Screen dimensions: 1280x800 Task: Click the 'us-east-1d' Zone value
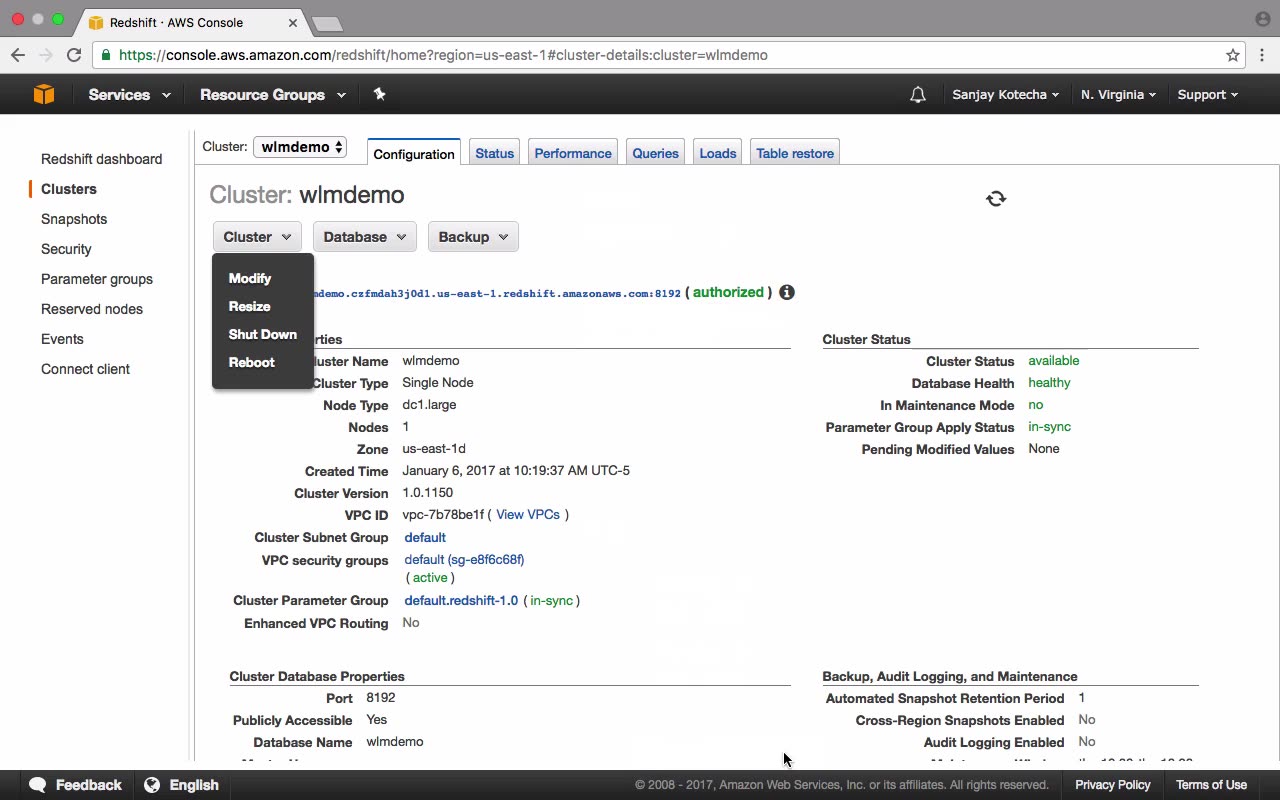(x=434, y=449)
